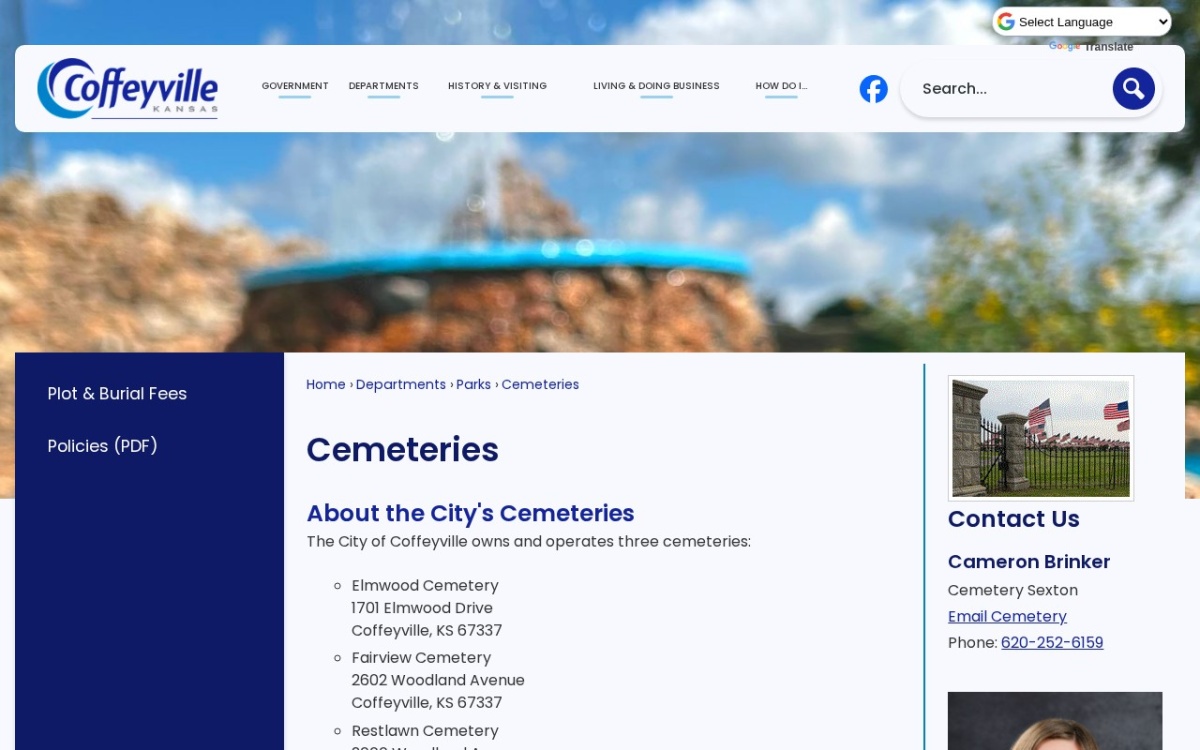Open the History & Visiting menu
Screen dimensions: 1200x750
click(x=497, y=86)
